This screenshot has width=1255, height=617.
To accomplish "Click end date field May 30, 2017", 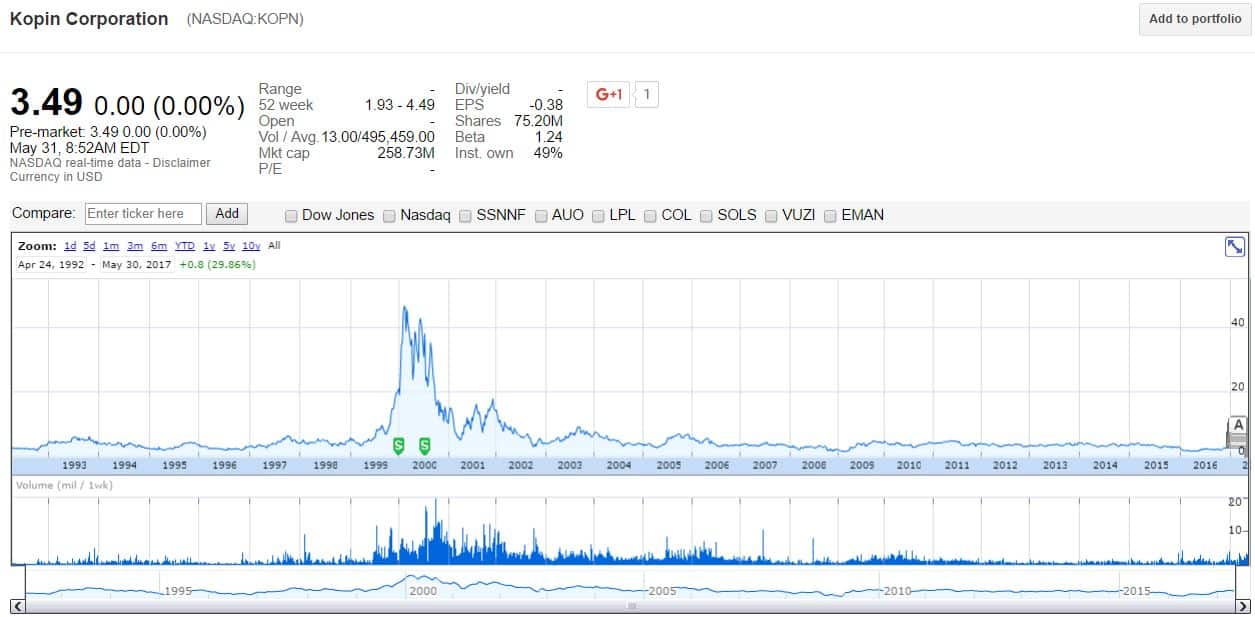I will (137, 265).
